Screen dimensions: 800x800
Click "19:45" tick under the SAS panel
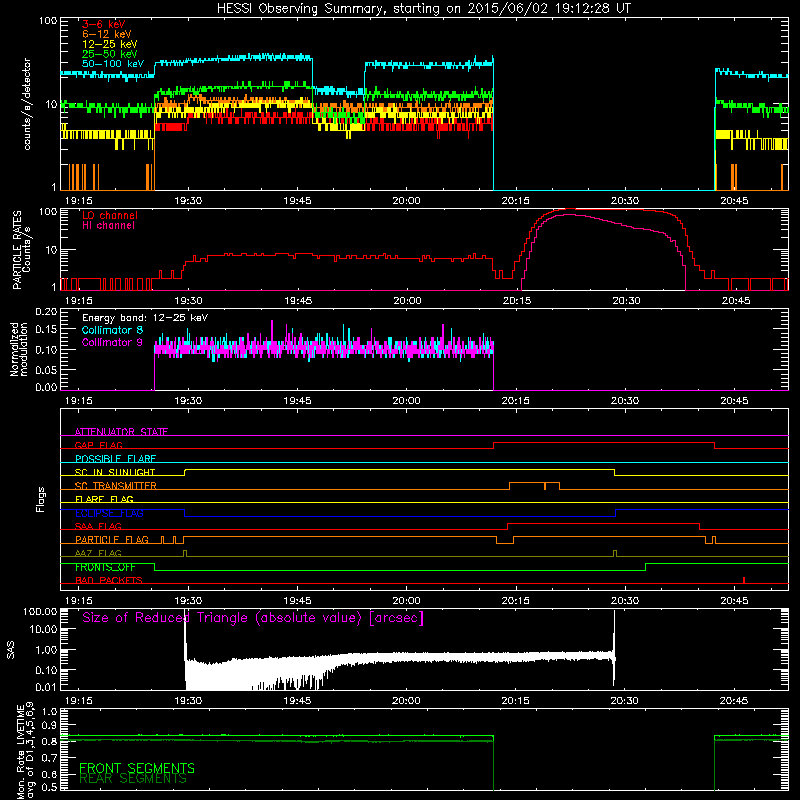point(297,701)
